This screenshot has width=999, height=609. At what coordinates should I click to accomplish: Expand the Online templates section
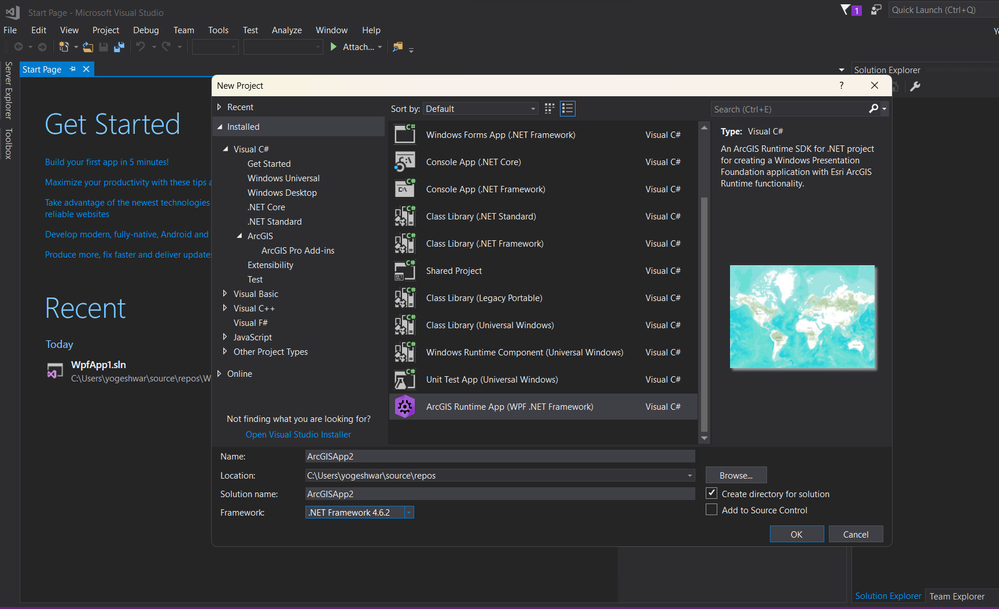coord(220,374)
